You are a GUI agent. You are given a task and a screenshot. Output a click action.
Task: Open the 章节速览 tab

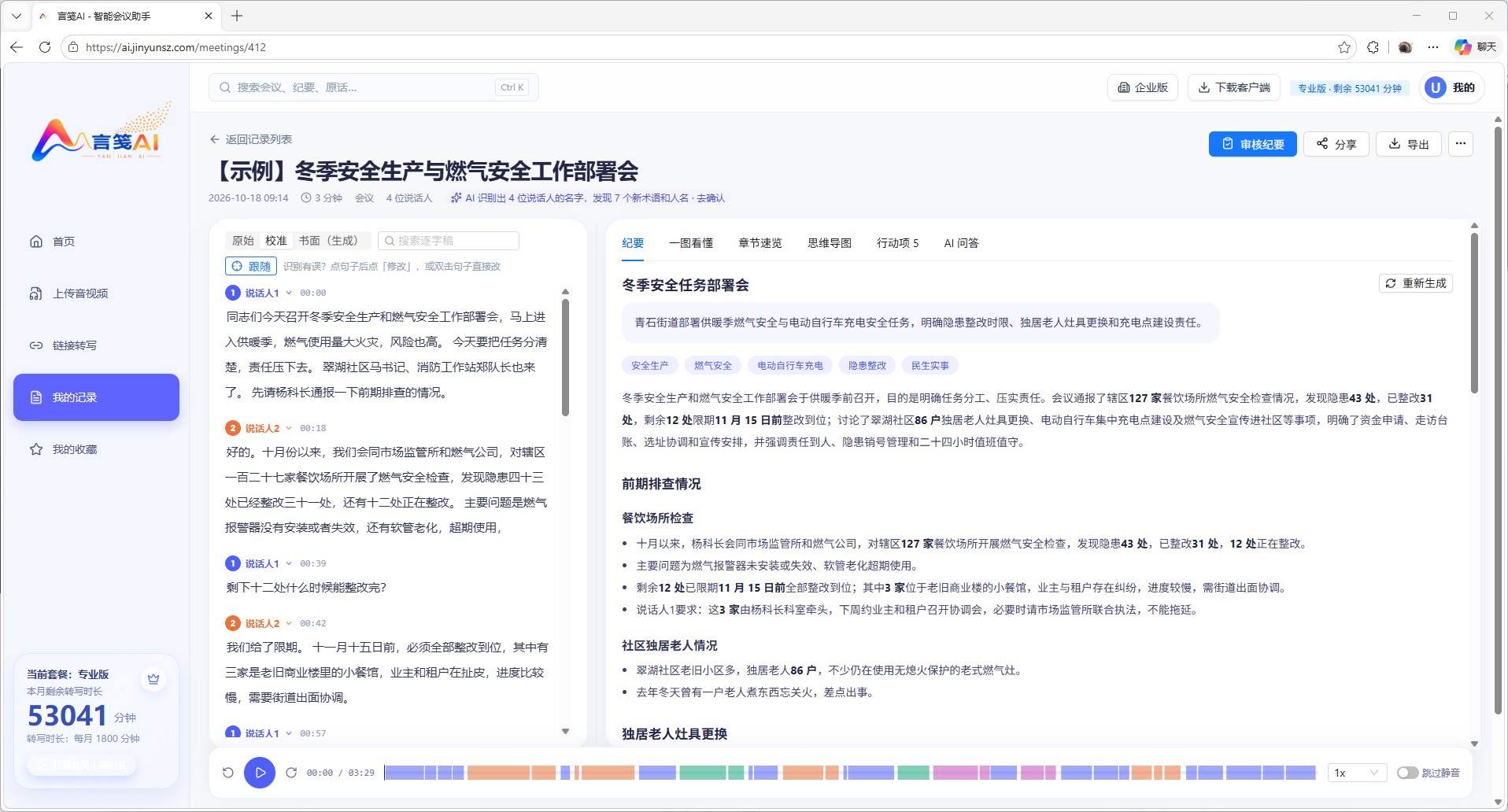coord(760,243)
